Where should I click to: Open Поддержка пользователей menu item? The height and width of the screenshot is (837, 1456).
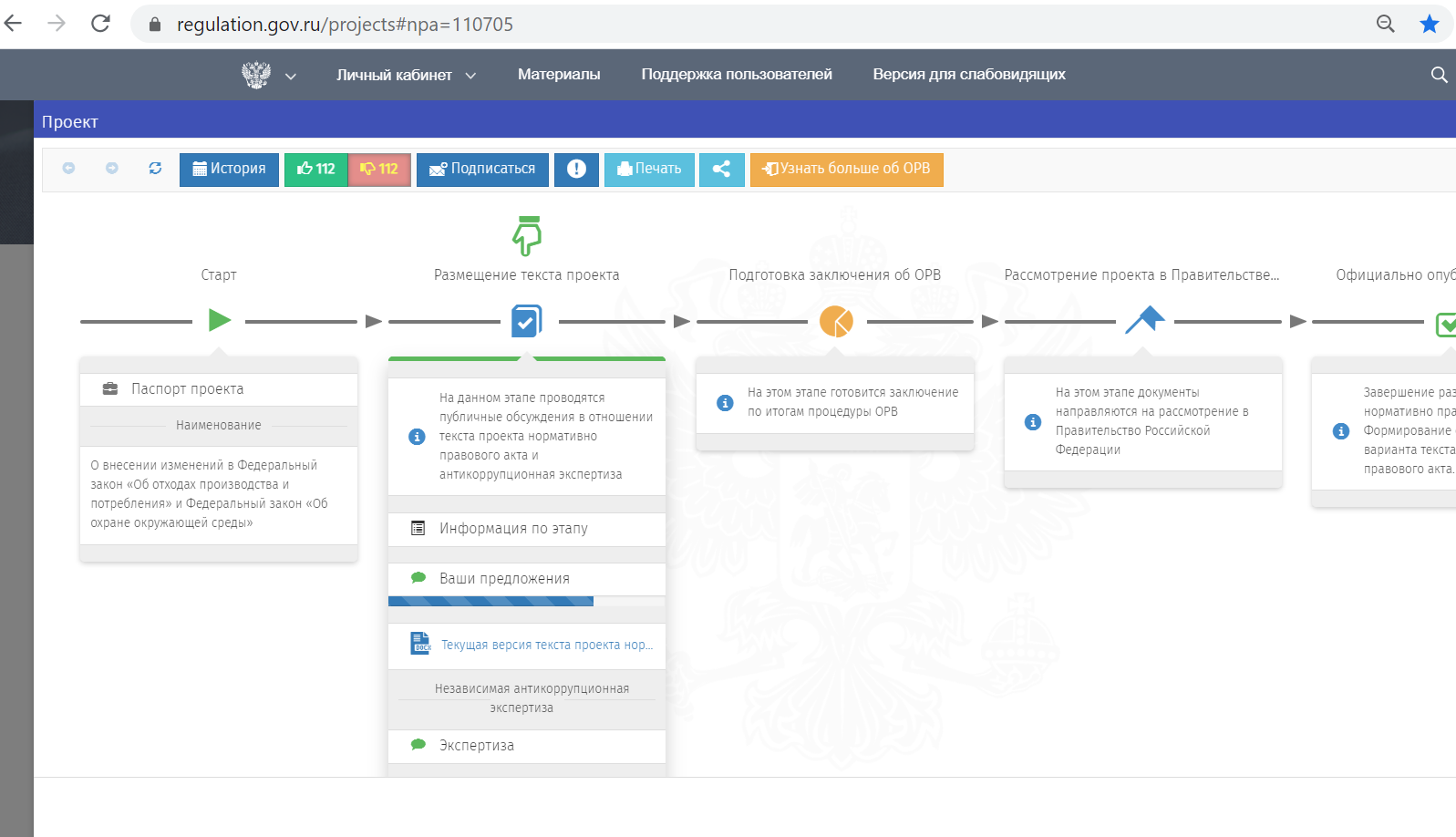pyautogui.click(x=737, y=75)
